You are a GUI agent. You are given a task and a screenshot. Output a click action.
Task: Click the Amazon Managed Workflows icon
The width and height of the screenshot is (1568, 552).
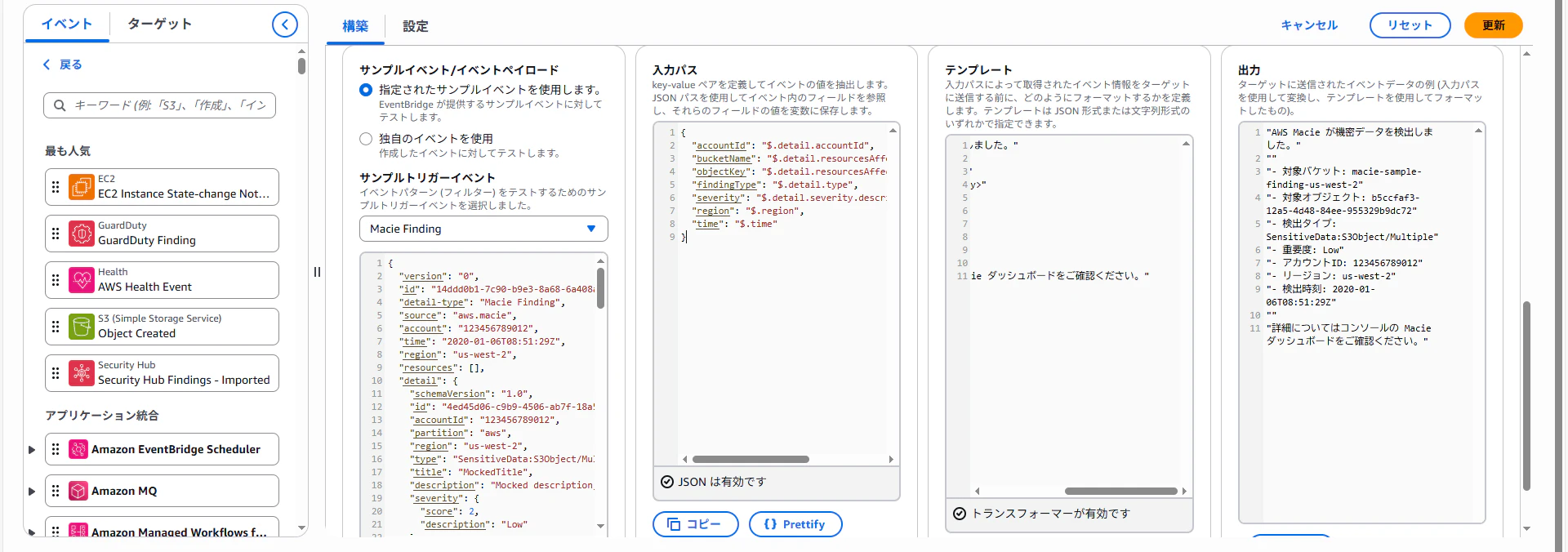coord(78,531)
